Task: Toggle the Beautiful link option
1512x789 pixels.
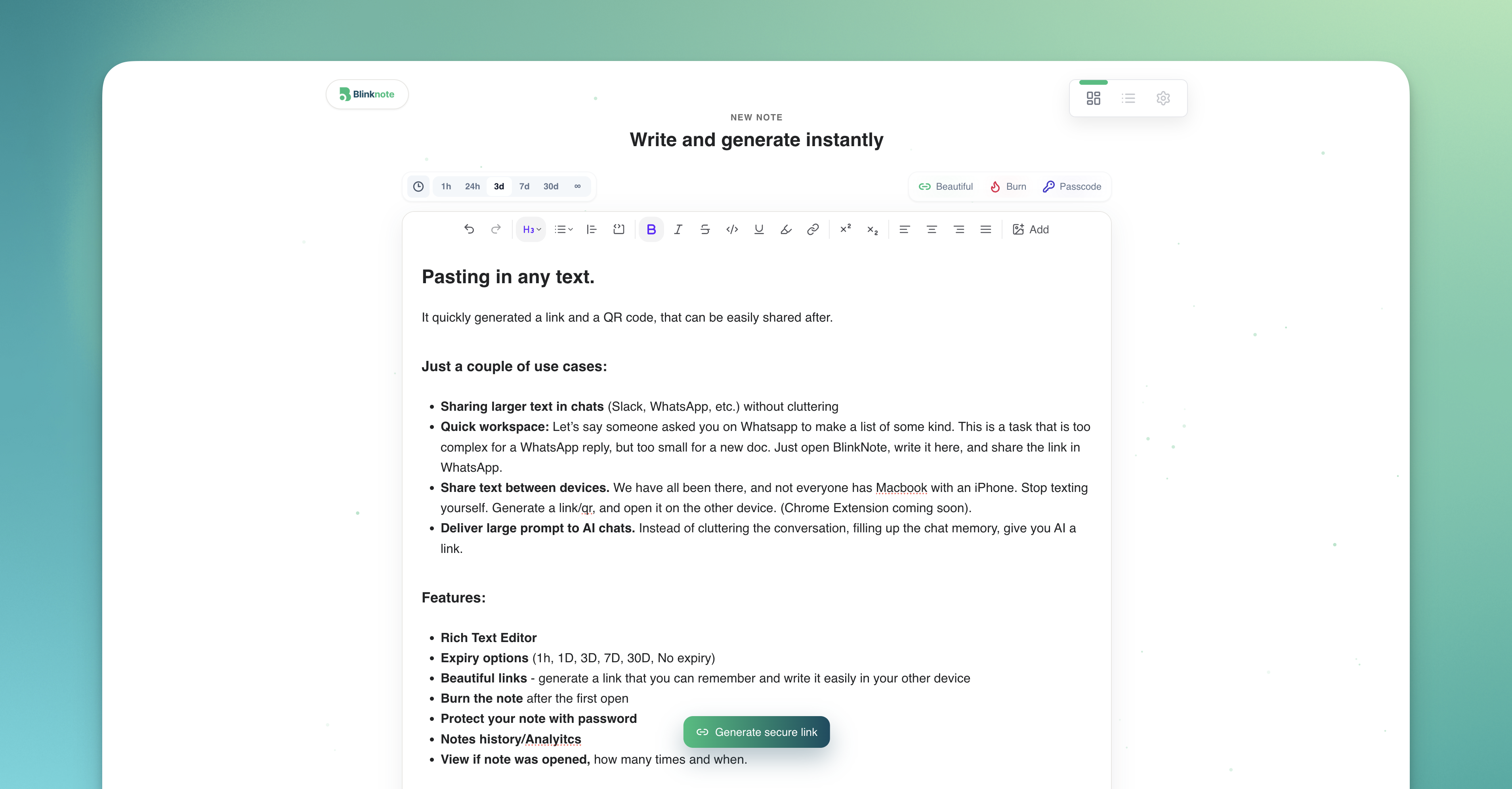Action: [945, 187]
